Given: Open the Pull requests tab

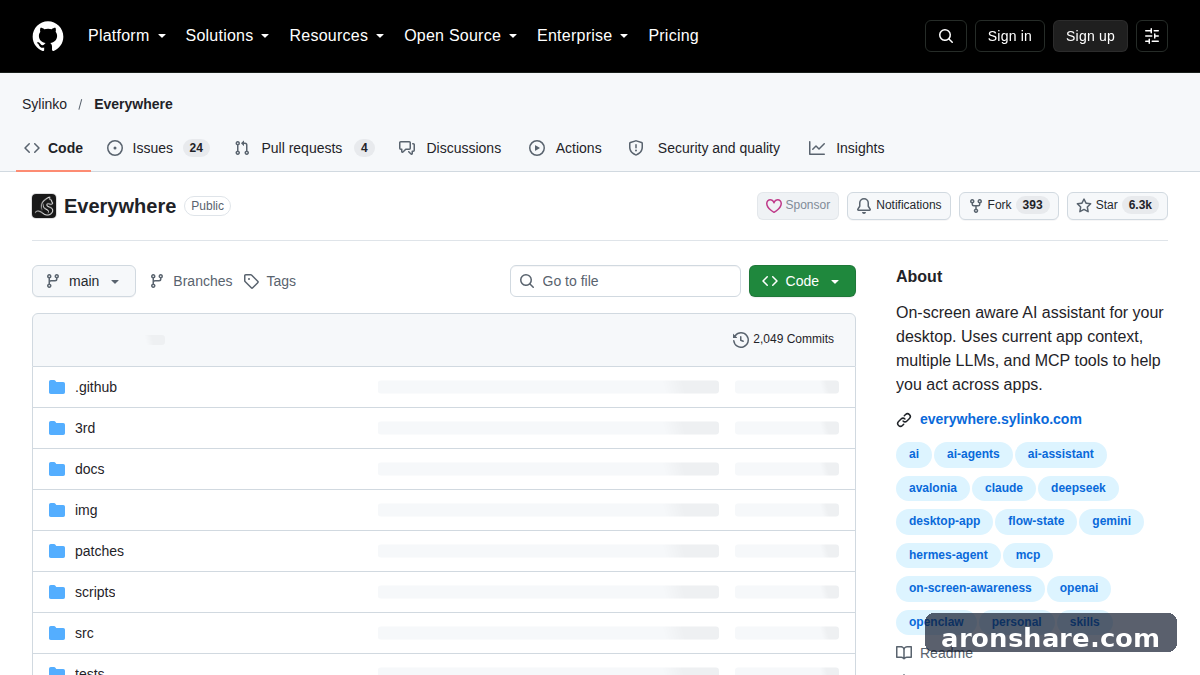Looking at the screenshot, I should (304, 148).
